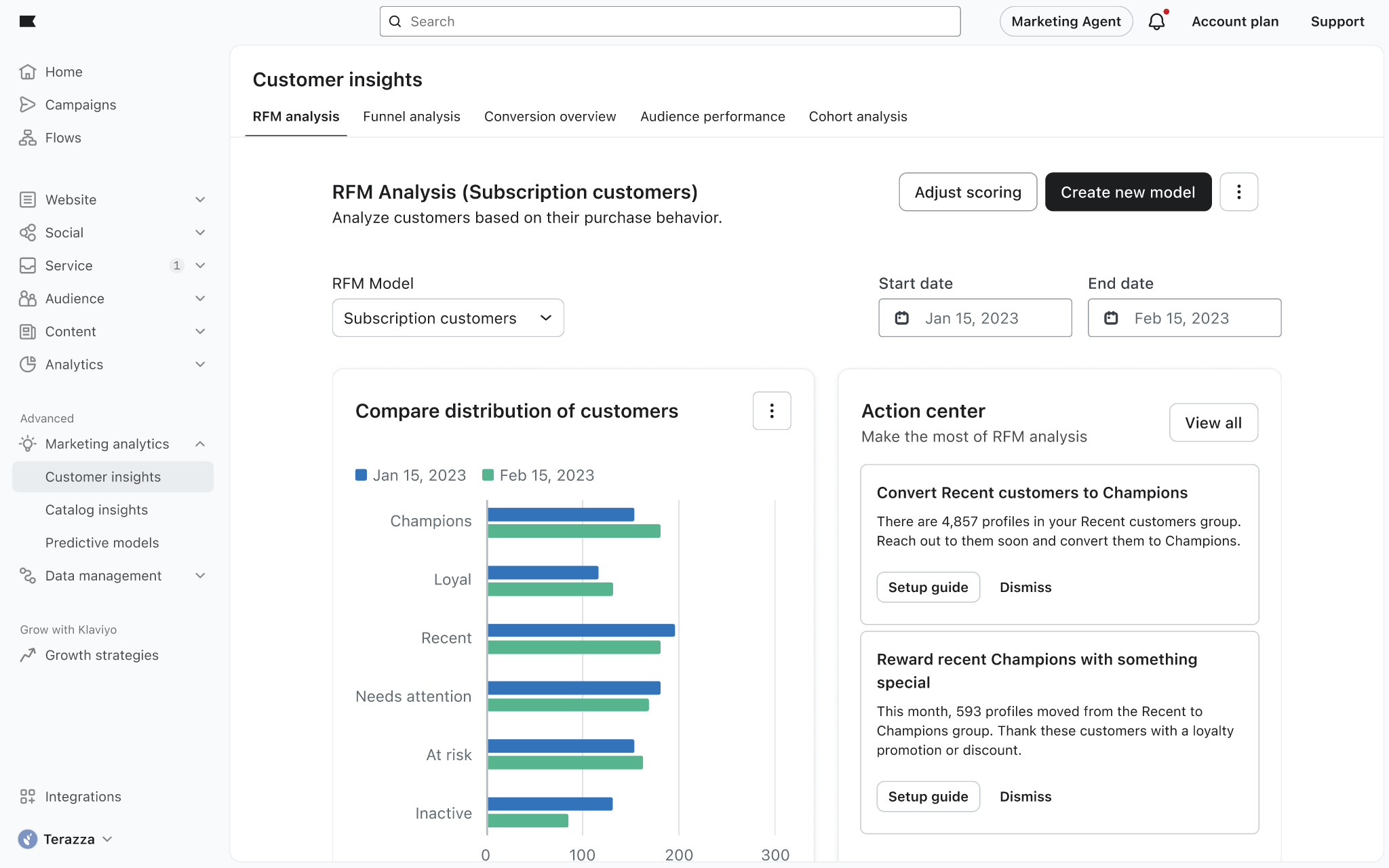1389x868 pixels.
Task: Click the Audience people icon
Action: (x=28, y=298)
